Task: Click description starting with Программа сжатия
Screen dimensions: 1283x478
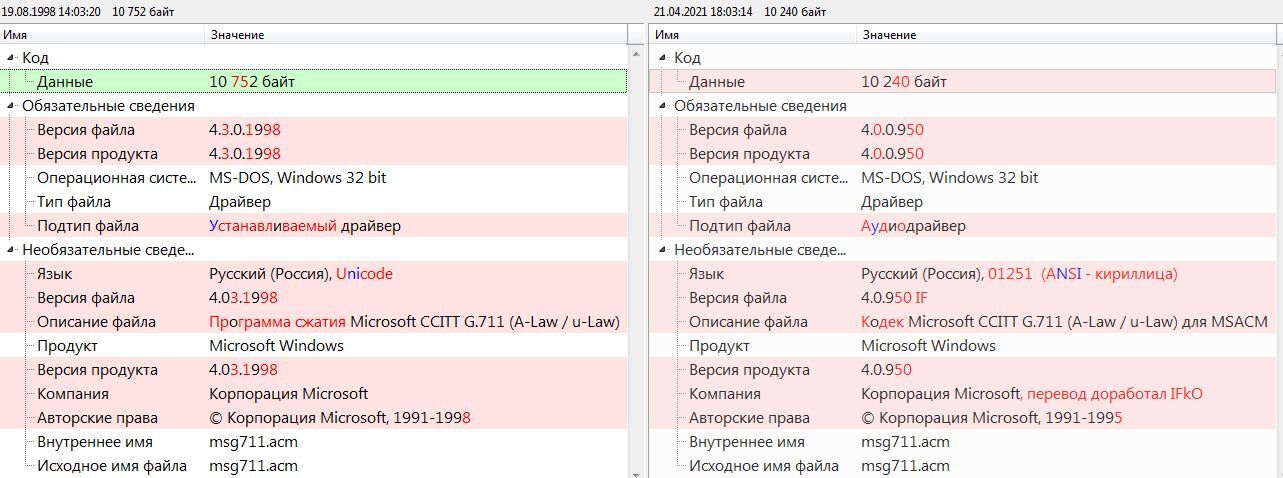Action: coord(414,322)
